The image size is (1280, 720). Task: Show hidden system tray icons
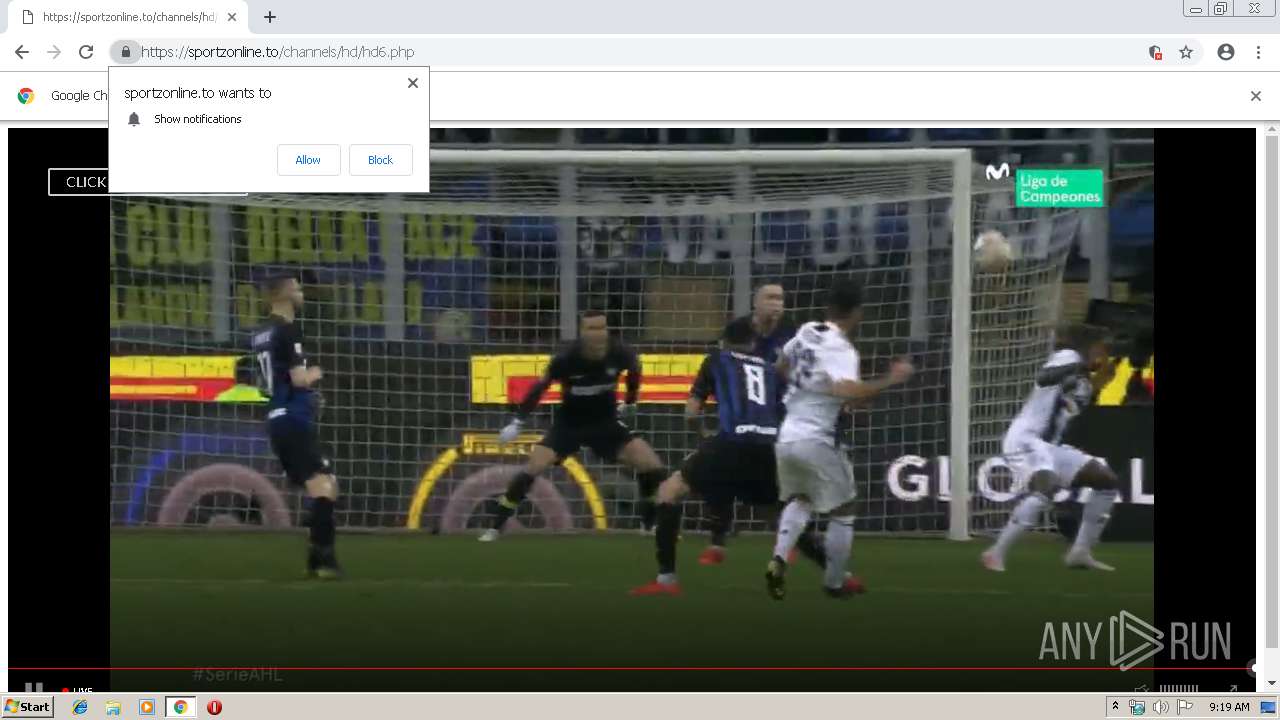pos(1115,707)
